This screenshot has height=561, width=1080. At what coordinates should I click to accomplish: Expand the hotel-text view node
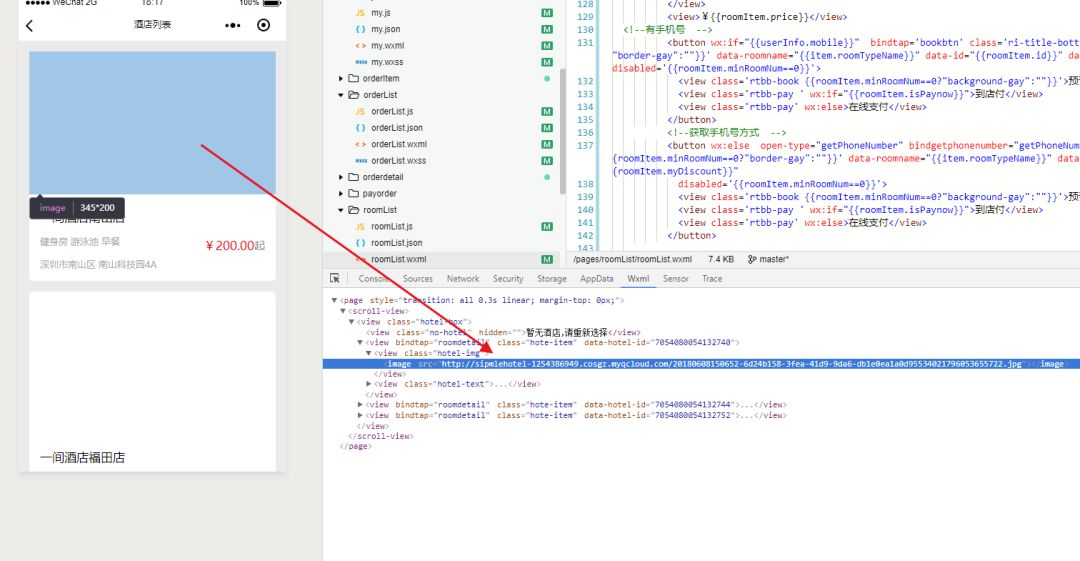[368, 384]
